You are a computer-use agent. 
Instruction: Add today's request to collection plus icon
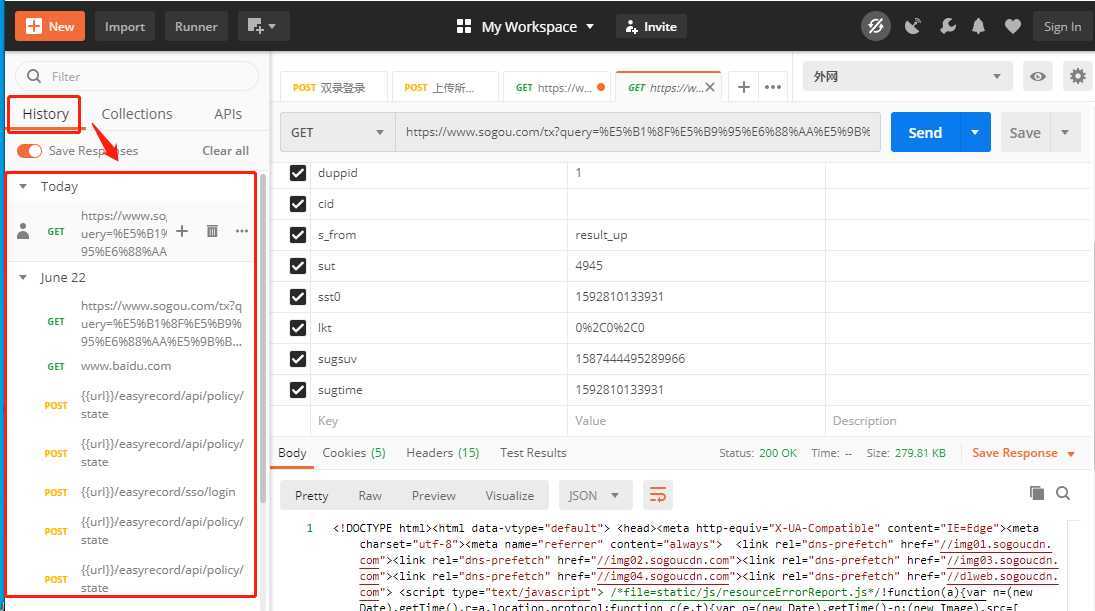pyautogui.click(x=182, y=231)
